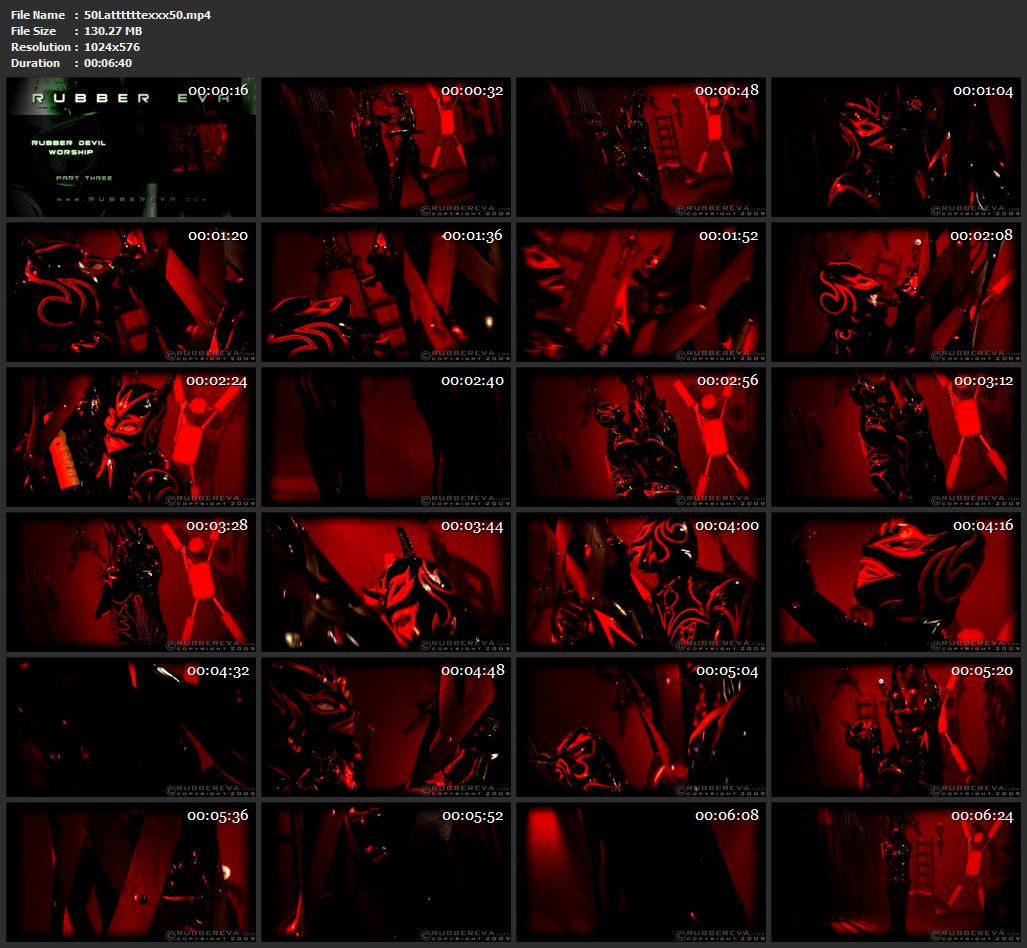Click the frame at 00:02:24

131,437
